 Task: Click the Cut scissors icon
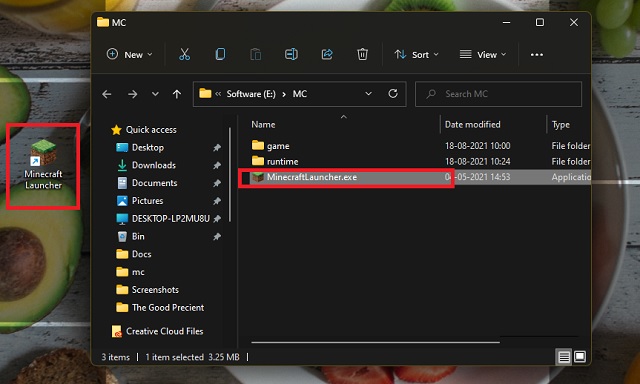[x=184, y=54]
